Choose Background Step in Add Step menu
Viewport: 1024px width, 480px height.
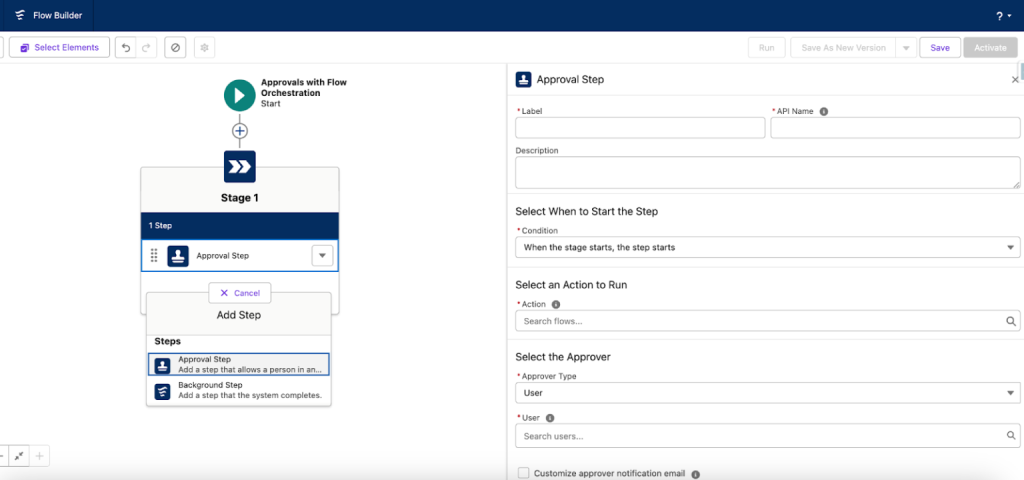(239, 391)
